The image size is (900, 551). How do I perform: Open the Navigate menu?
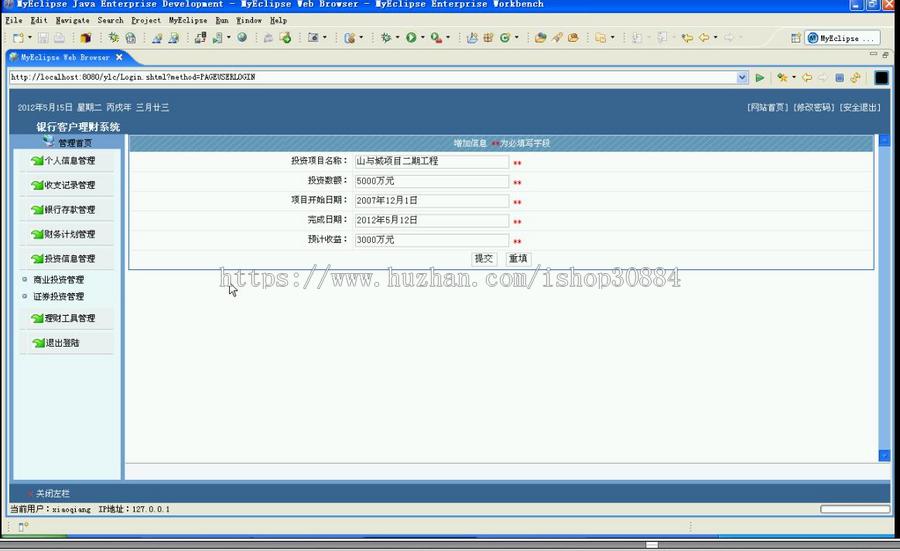click(x=72, y=20)
